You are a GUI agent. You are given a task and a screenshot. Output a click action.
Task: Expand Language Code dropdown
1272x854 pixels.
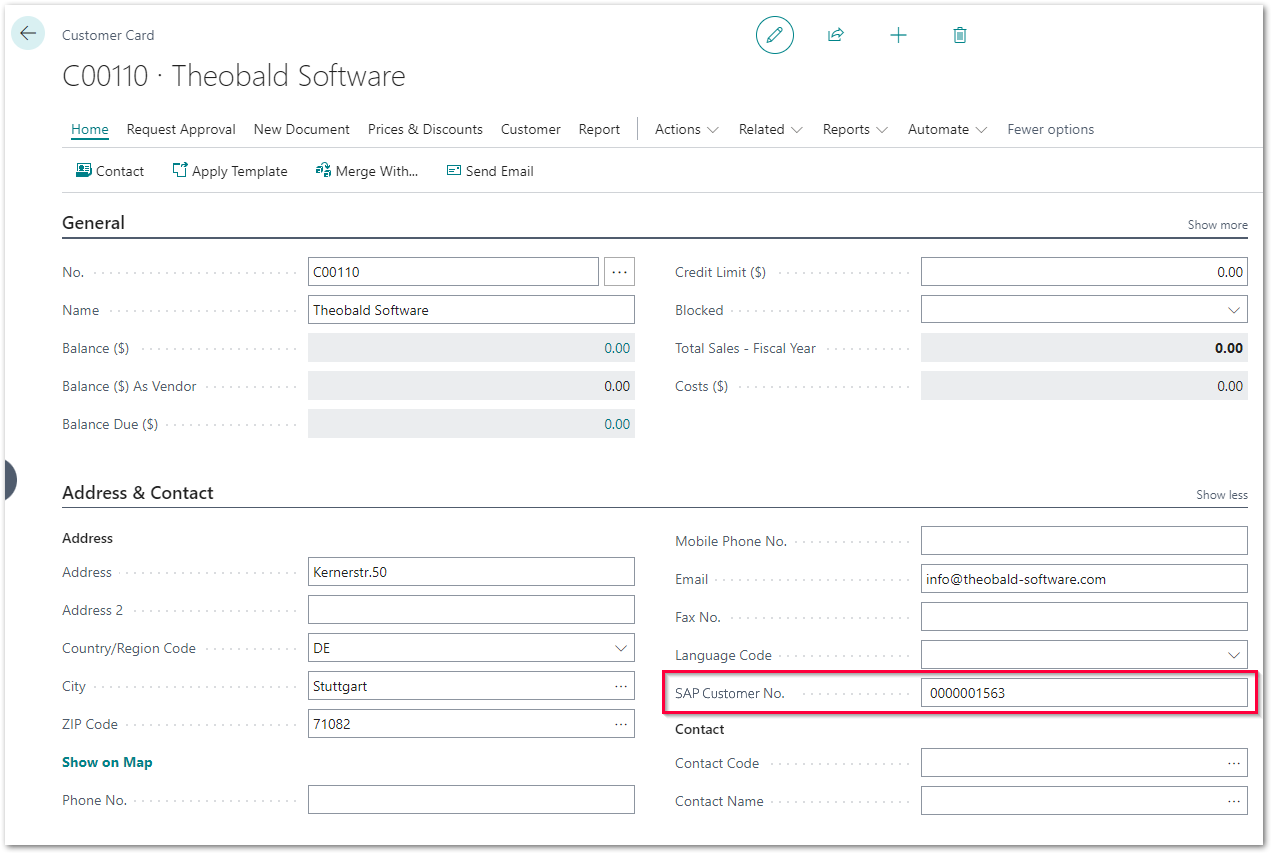click(x=1234, y=655)
